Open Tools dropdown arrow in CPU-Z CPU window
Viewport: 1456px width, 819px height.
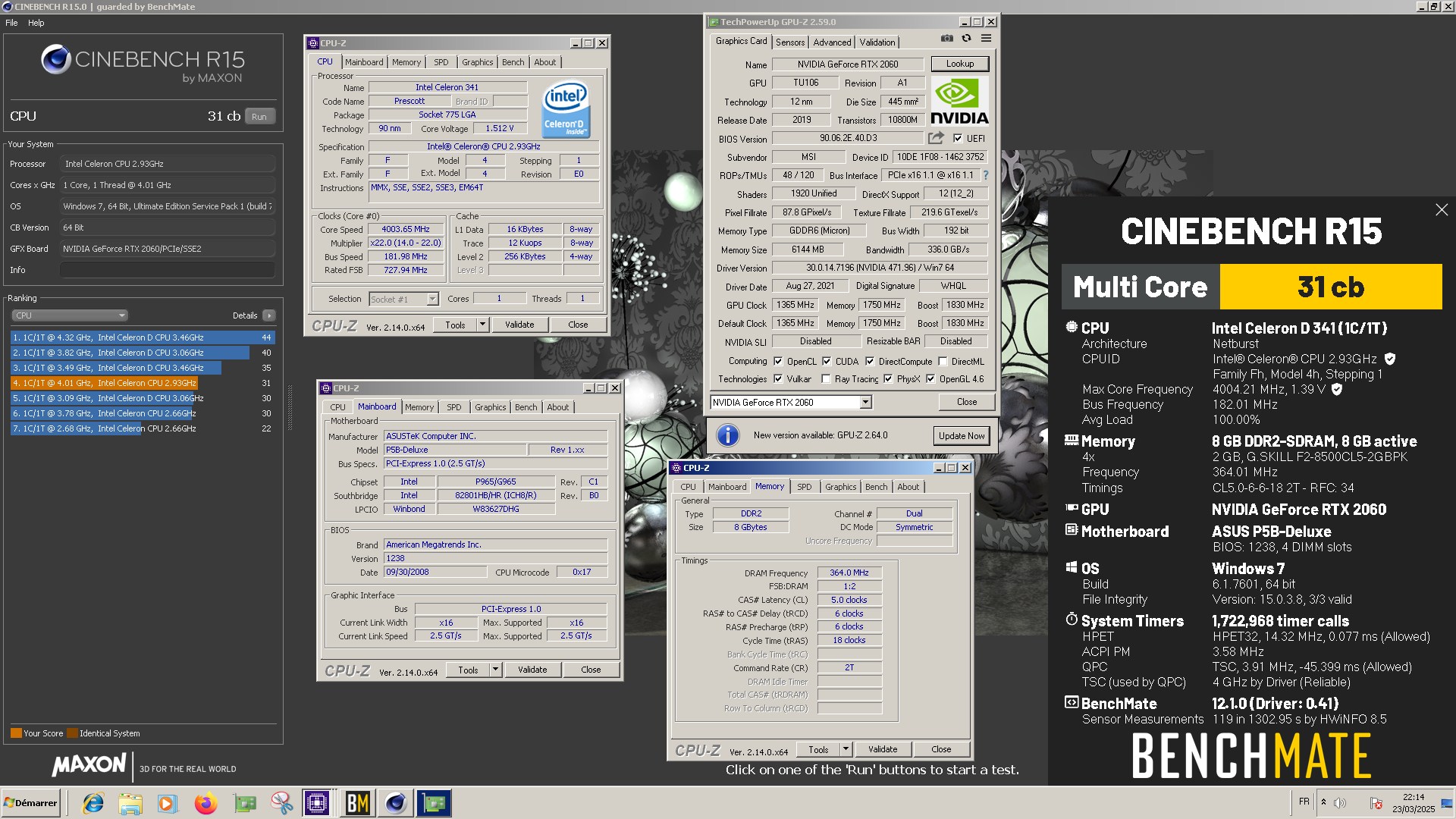pyautogui.click(x=482, y=325)
